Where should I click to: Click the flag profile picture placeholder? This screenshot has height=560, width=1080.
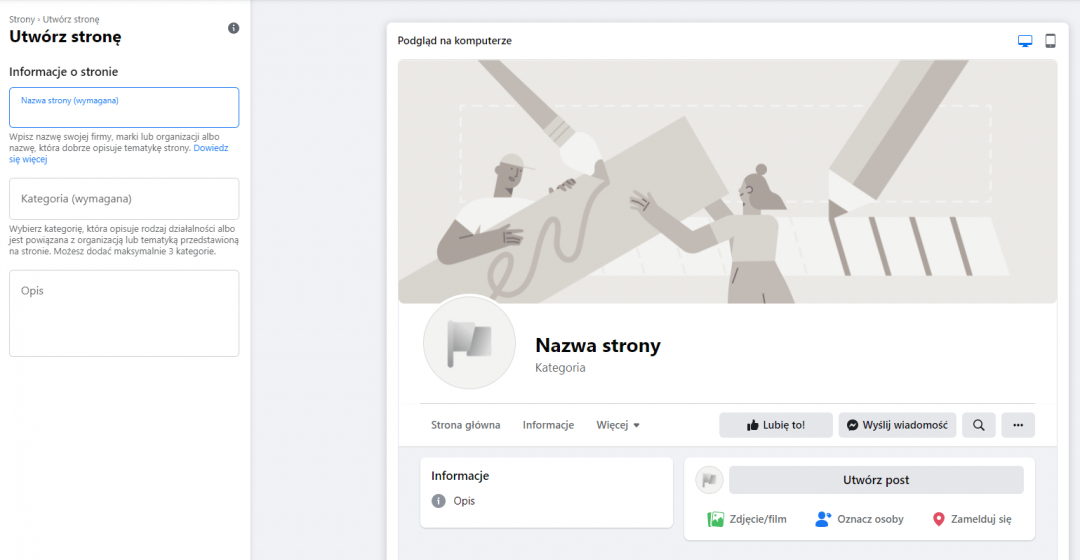coord(469,341)
